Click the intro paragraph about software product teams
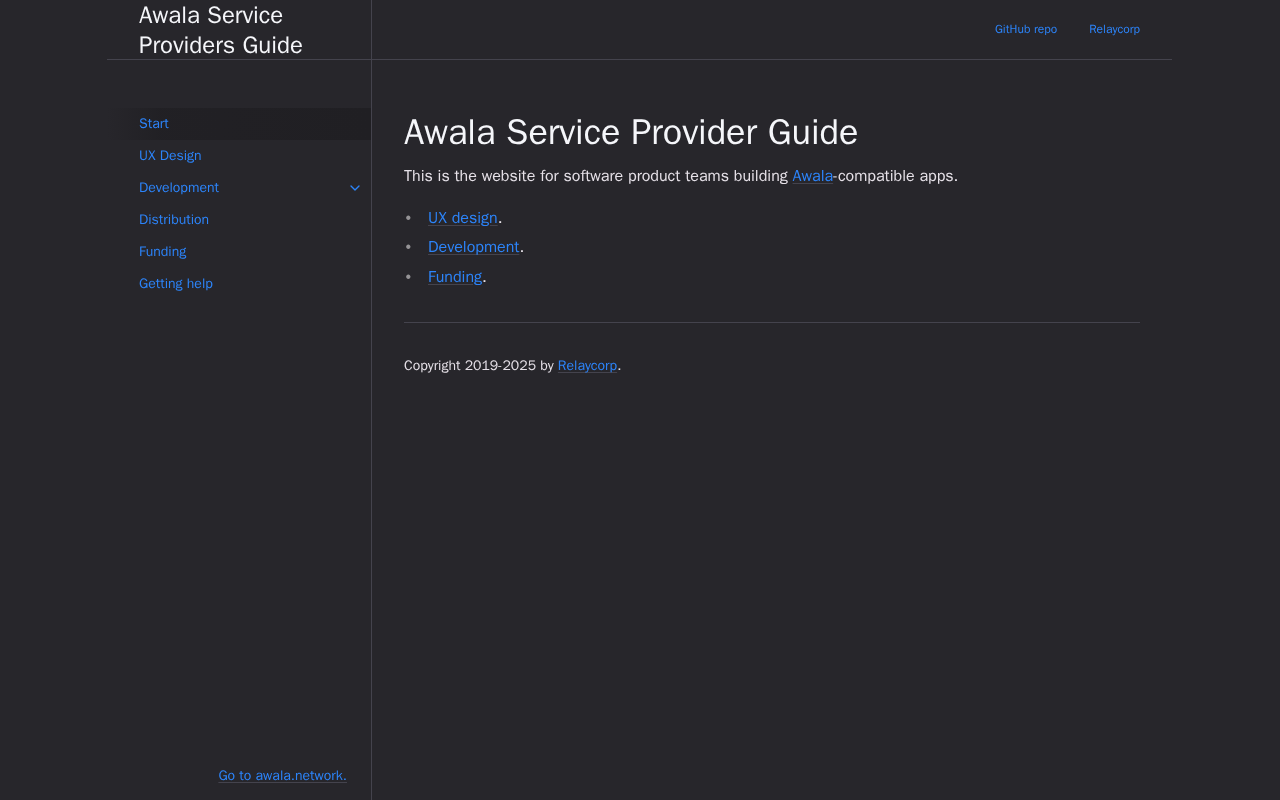This screenshot has height=800, width=1280. pyautogui.click(x=600, y=176)
